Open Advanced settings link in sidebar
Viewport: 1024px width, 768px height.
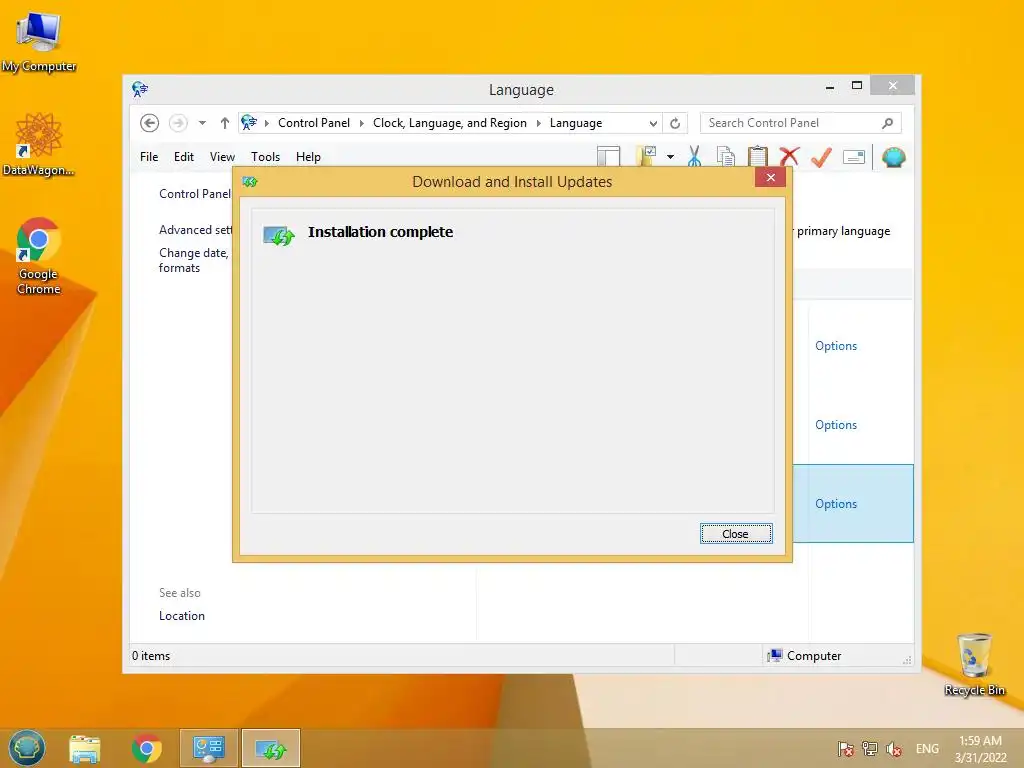point(195,230)
